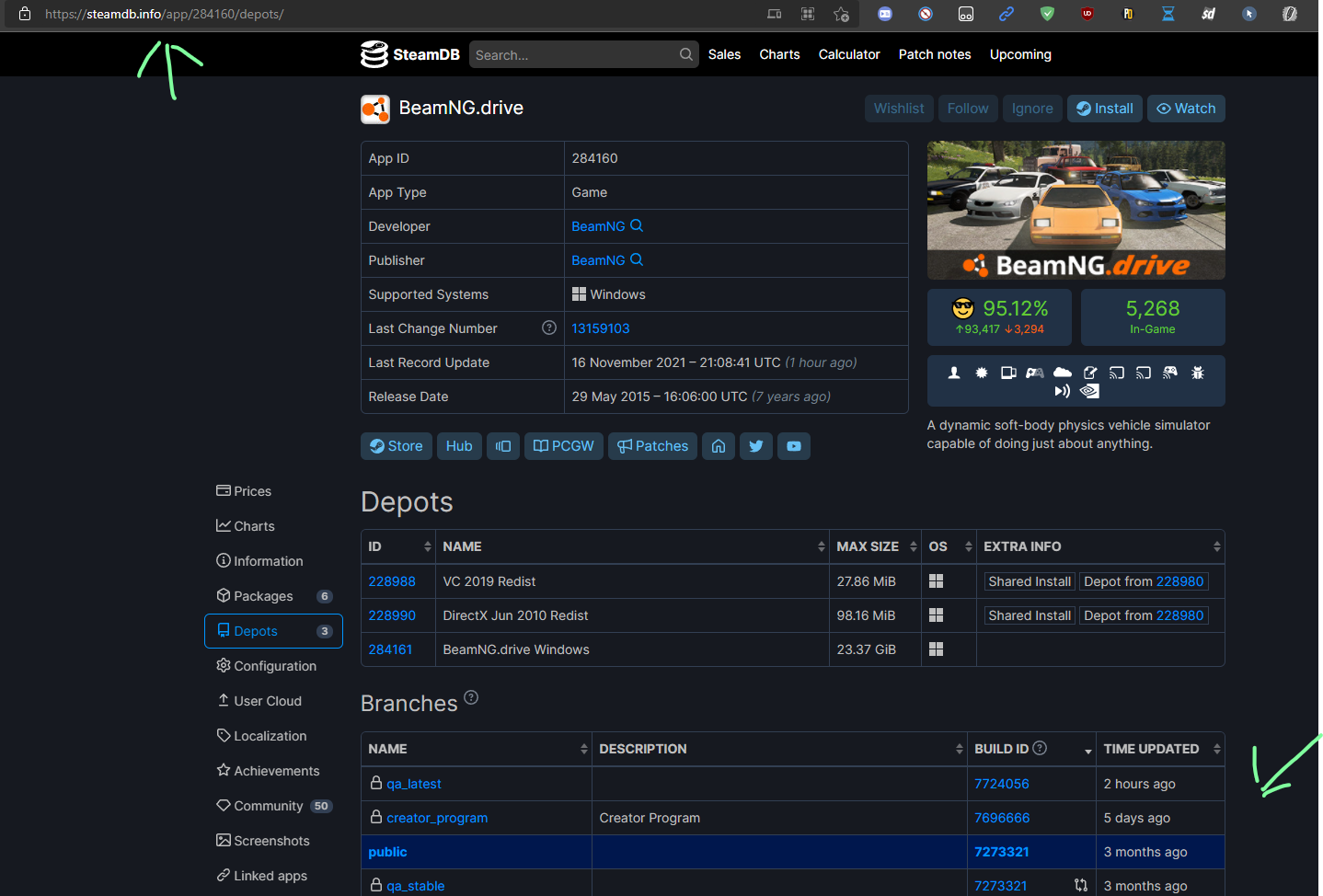Open the Store page button
The height and width of the screenshot is (896, 1323).
point(397,446)
